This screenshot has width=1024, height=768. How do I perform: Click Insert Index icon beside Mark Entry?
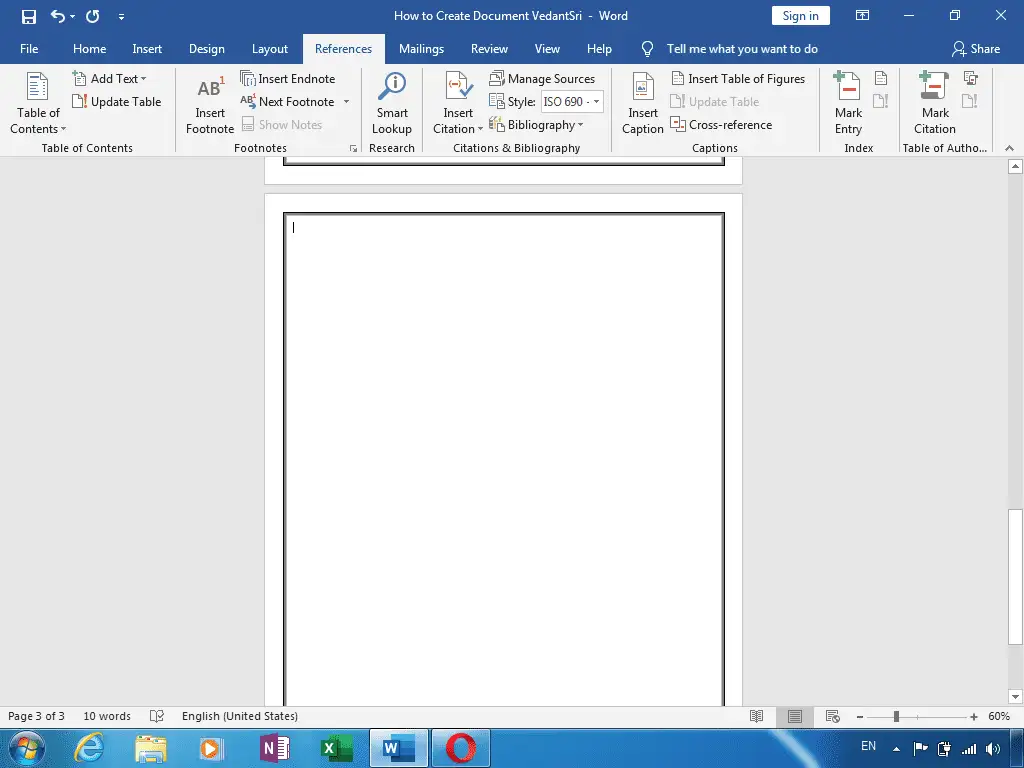tap(881, 78)
